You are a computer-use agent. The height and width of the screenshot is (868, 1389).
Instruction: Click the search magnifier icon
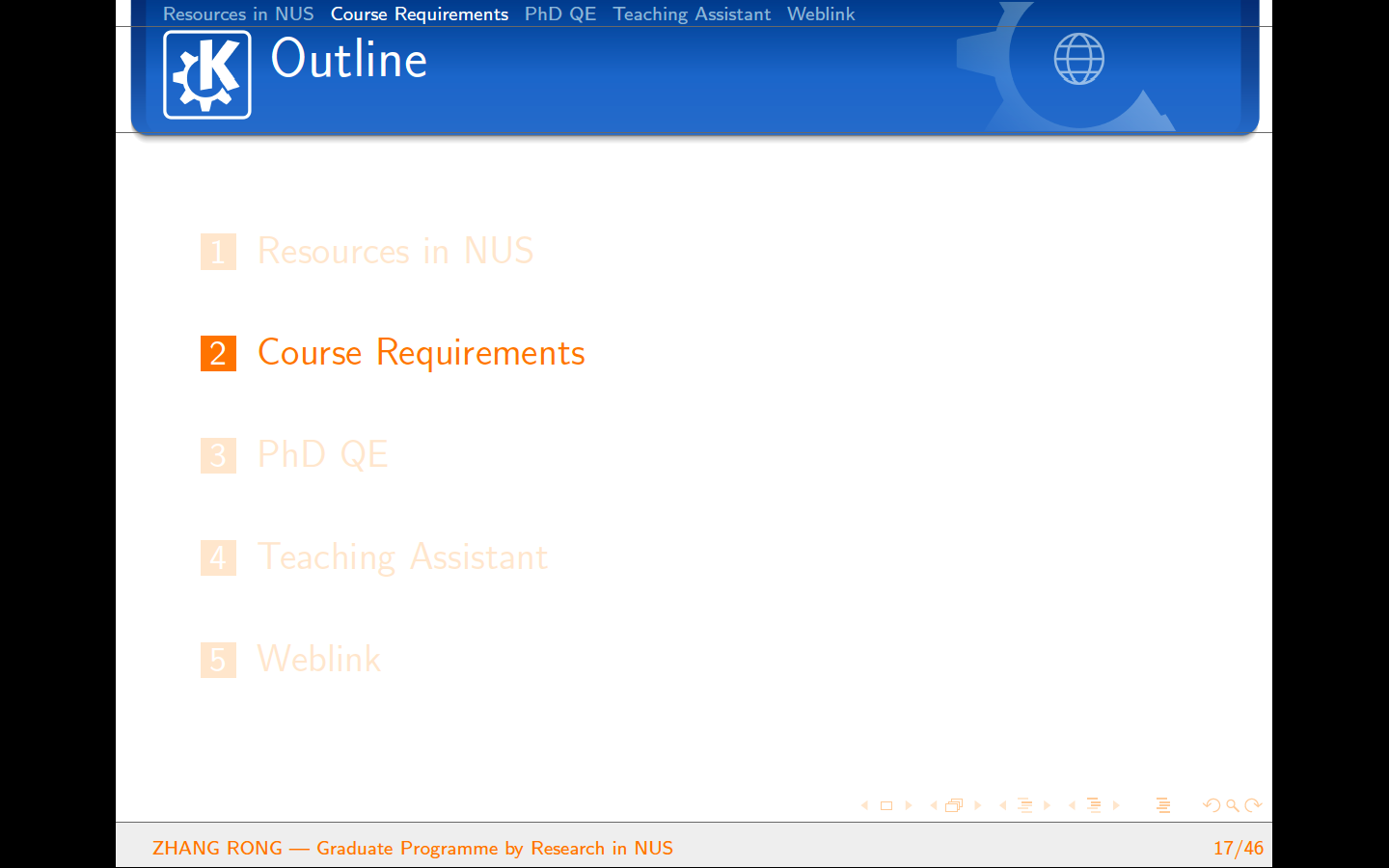pyautogui.click(x=1233, y=805)
